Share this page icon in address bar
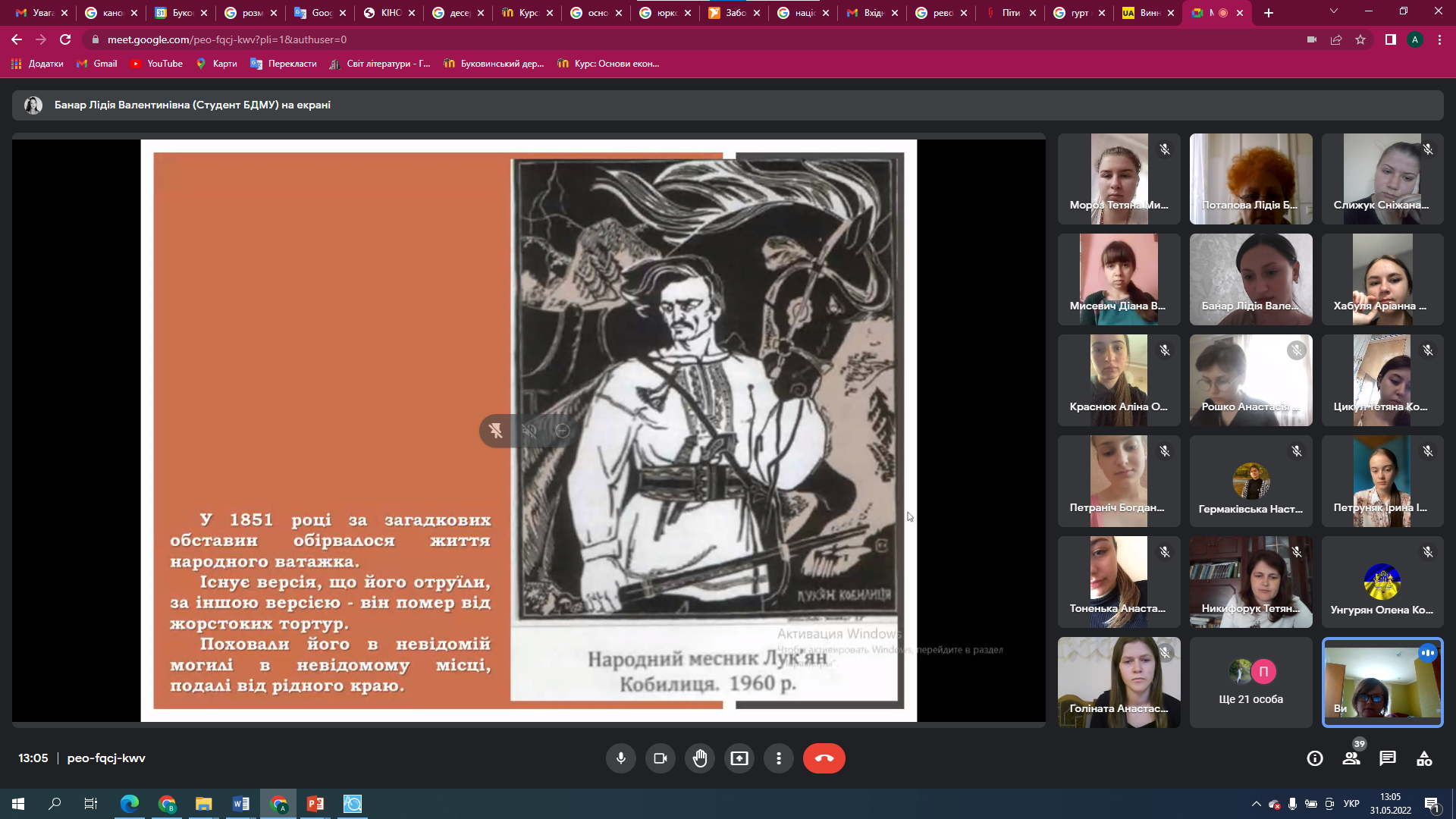Viewport: 1456px width, 819px height. pyautogui.click(x=1336, y=39)
